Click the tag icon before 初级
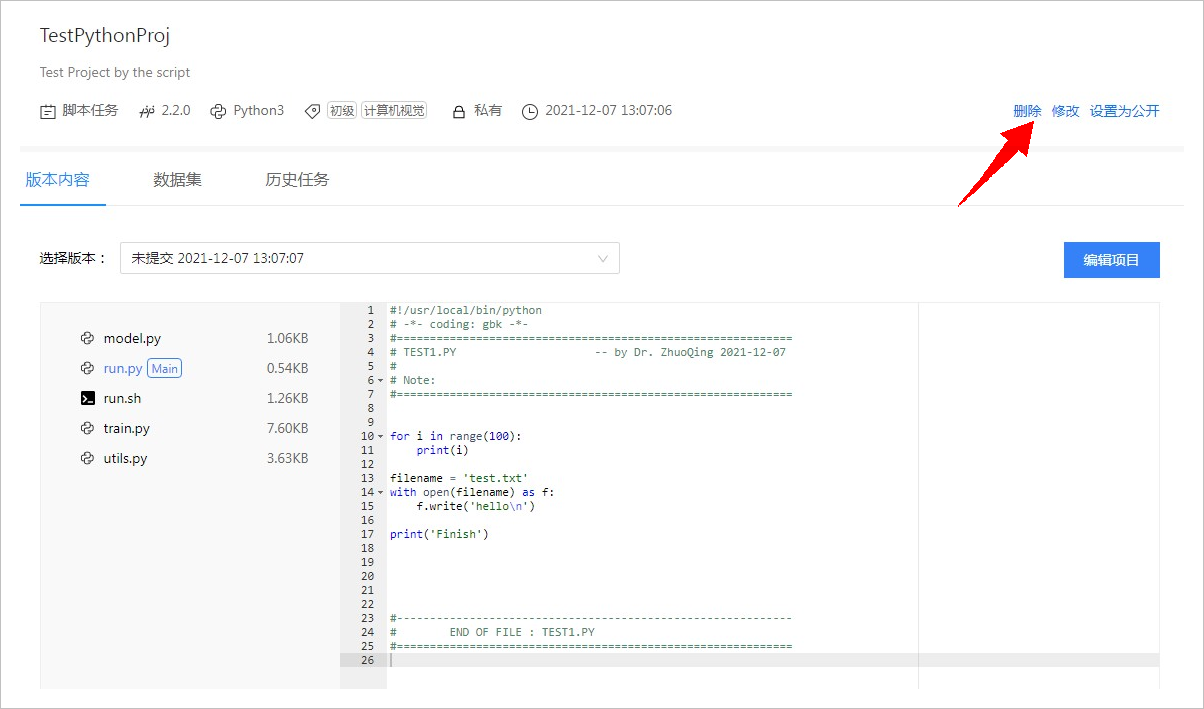Viewport: 1204px width, 709px height. 312,111
